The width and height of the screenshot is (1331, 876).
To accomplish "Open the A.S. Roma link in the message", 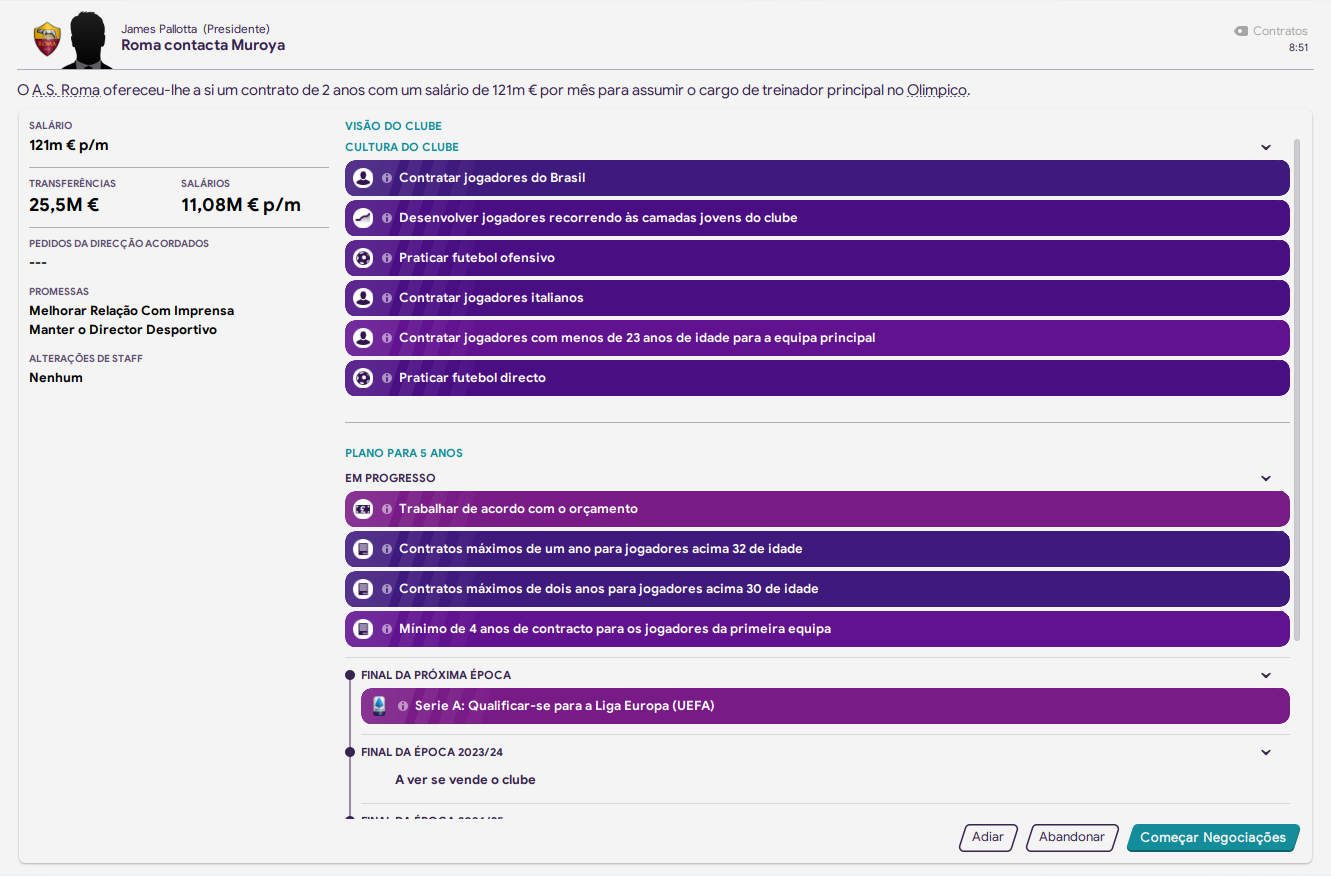I will pyautogui.click(x=66, y=90).
